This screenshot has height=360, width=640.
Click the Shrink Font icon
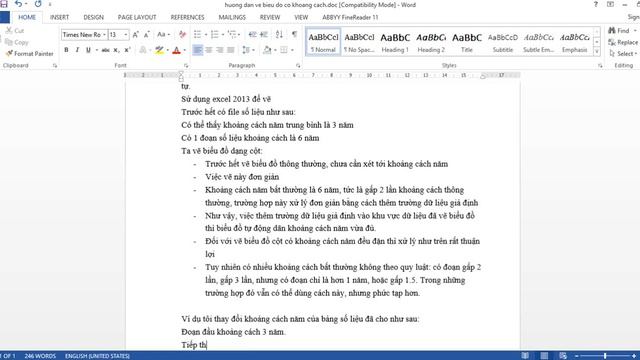pyautogui.click(x=147, y=35)
